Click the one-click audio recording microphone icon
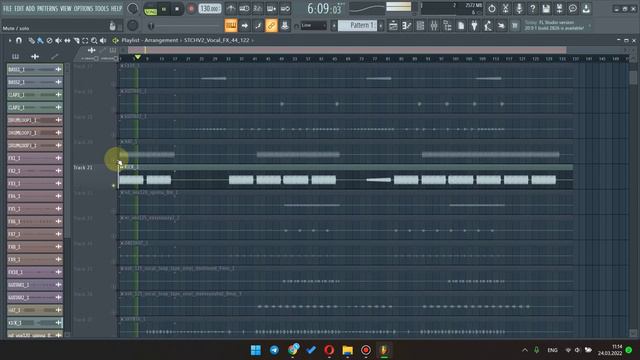Image resolution: width=640 pixels, height=360 pixels. pos(519,9)
